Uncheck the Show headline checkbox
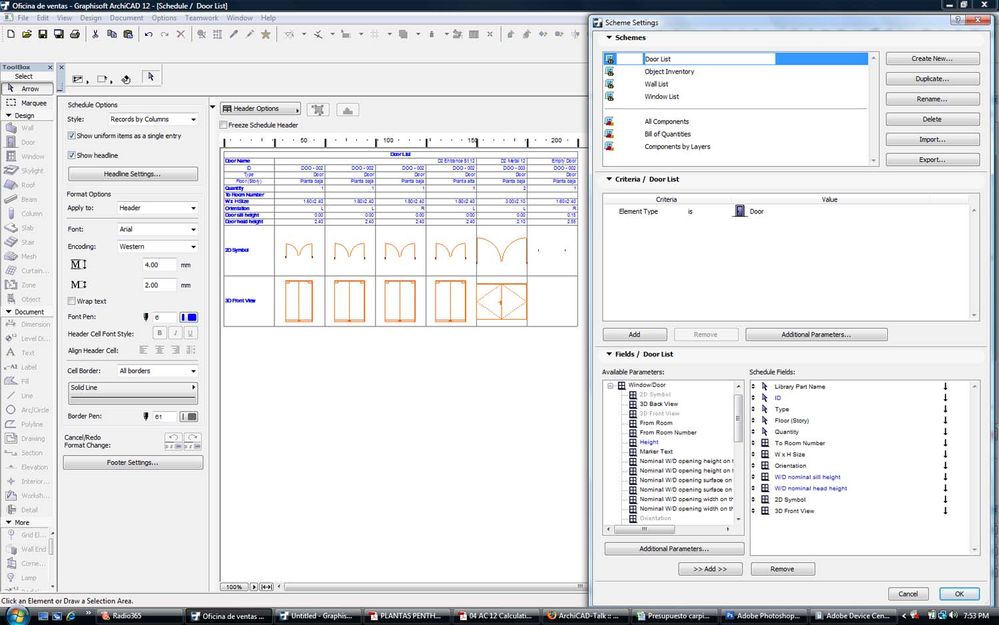This screenshot has height=625, width=999. click(72, 155)
